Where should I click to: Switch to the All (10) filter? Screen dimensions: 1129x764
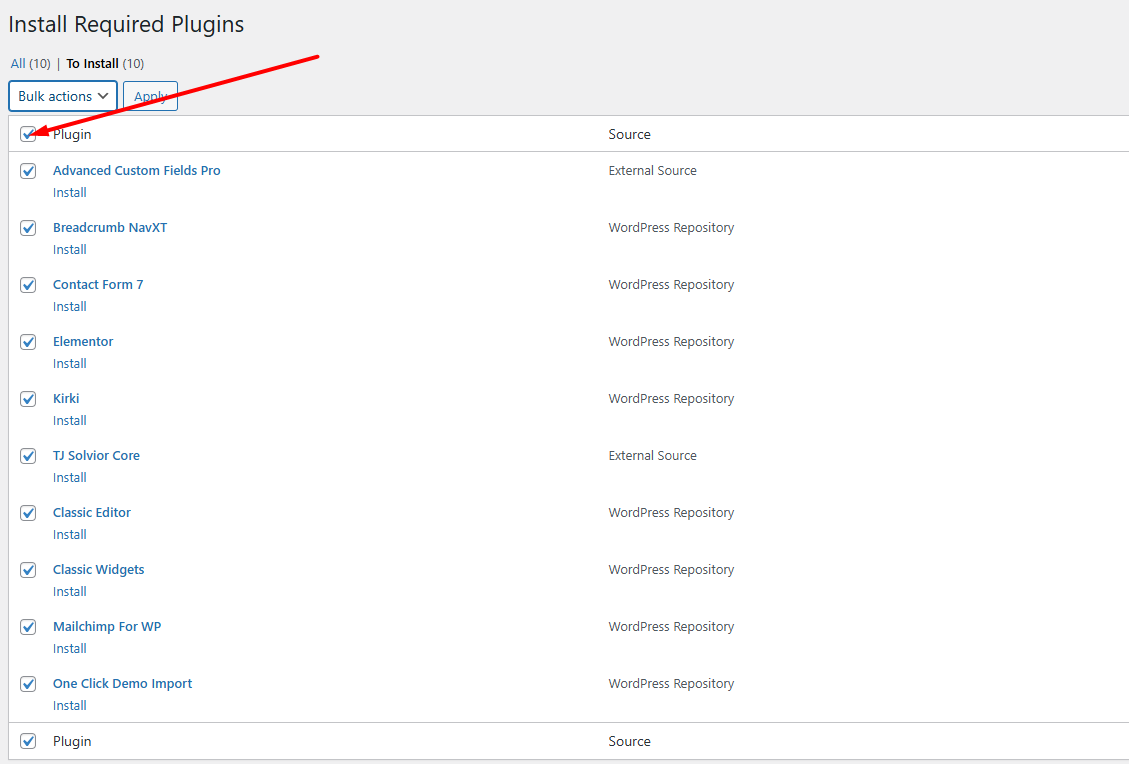pyautogui.click(x=30, y=63)
